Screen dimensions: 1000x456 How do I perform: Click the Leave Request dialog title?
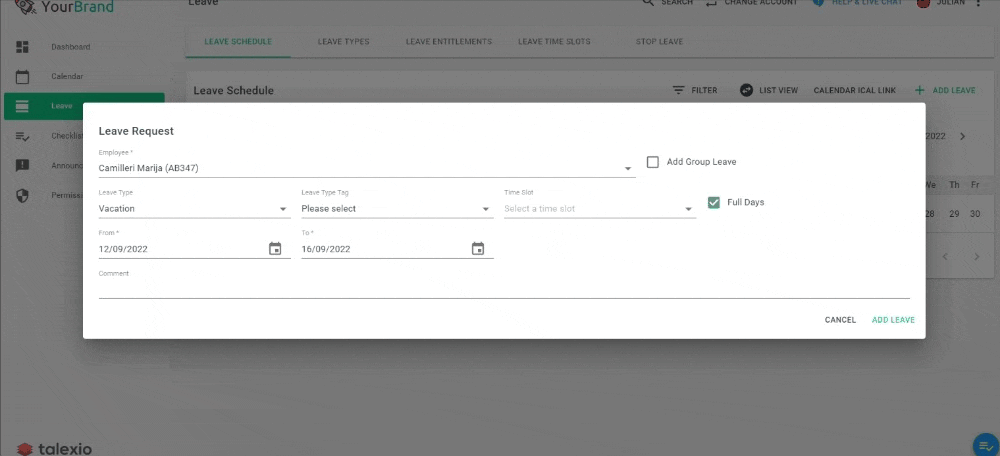pos(136,131)
